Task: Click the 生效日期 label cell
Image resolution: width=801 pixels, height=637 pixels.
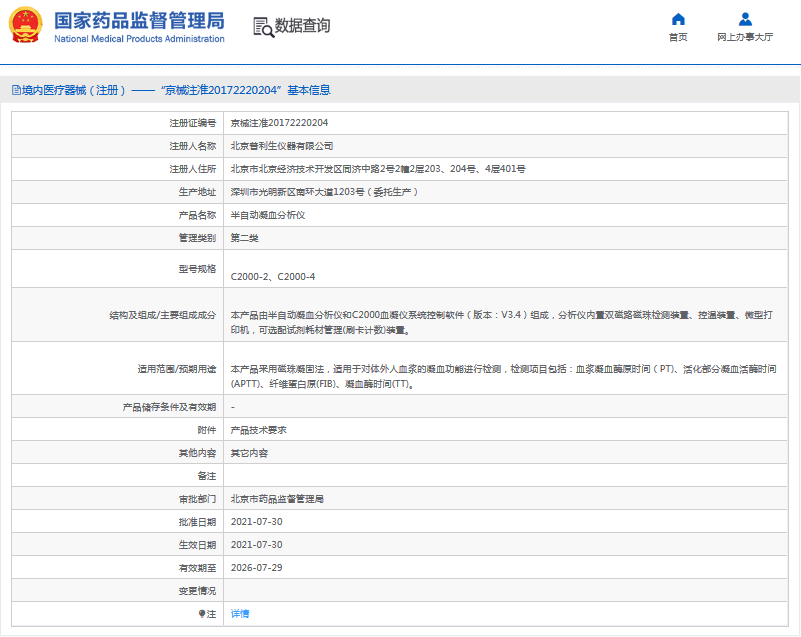Action: pyautogui.click(x=117, y=545)
